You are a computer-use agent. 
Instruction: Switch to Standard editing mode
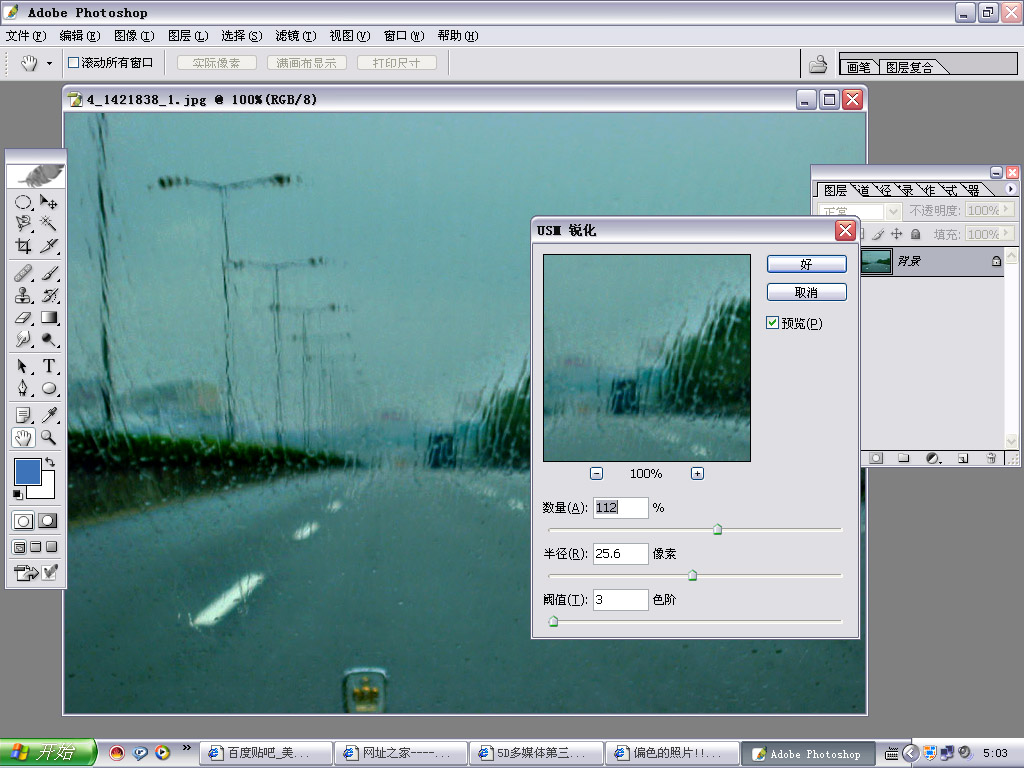click(24, 520)
